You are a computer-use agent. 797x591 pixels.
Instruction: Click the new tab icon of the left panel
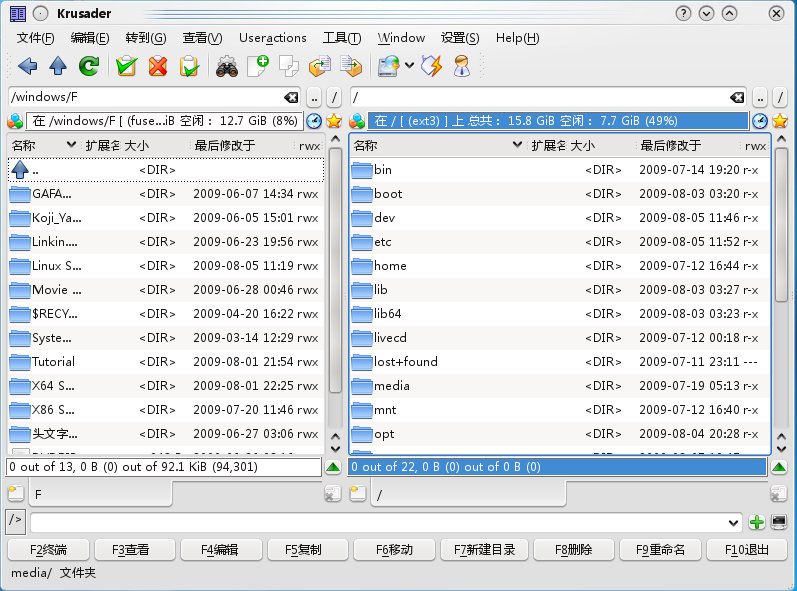pyautogui.click(x=16, y=492)
